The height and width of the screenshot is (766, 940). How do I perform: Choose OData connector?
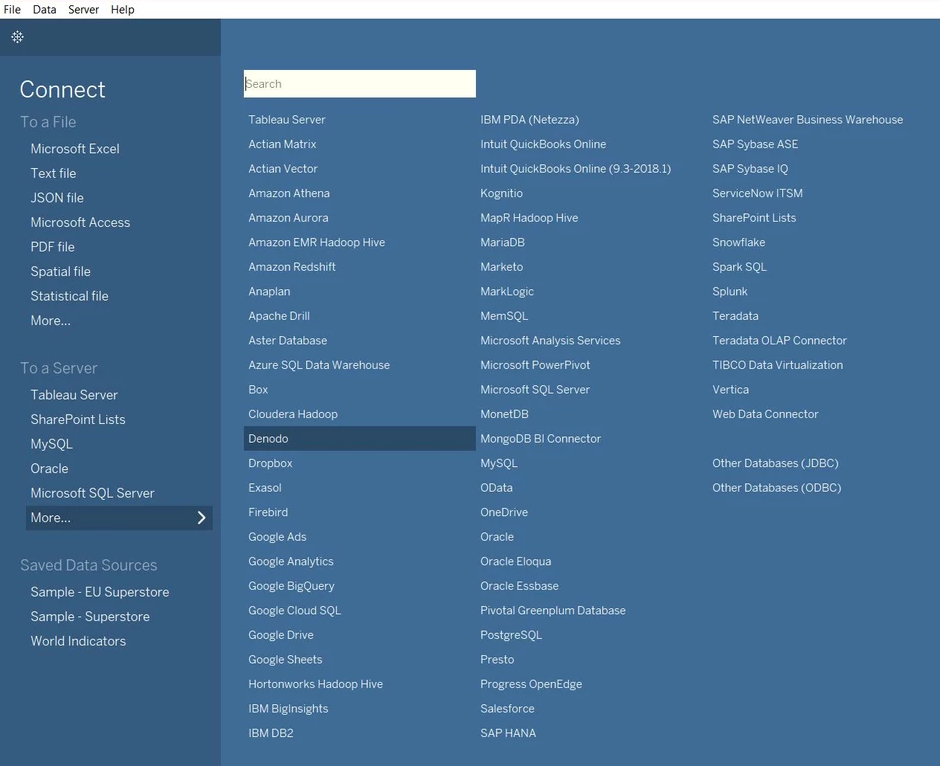[x=496, y=488]
